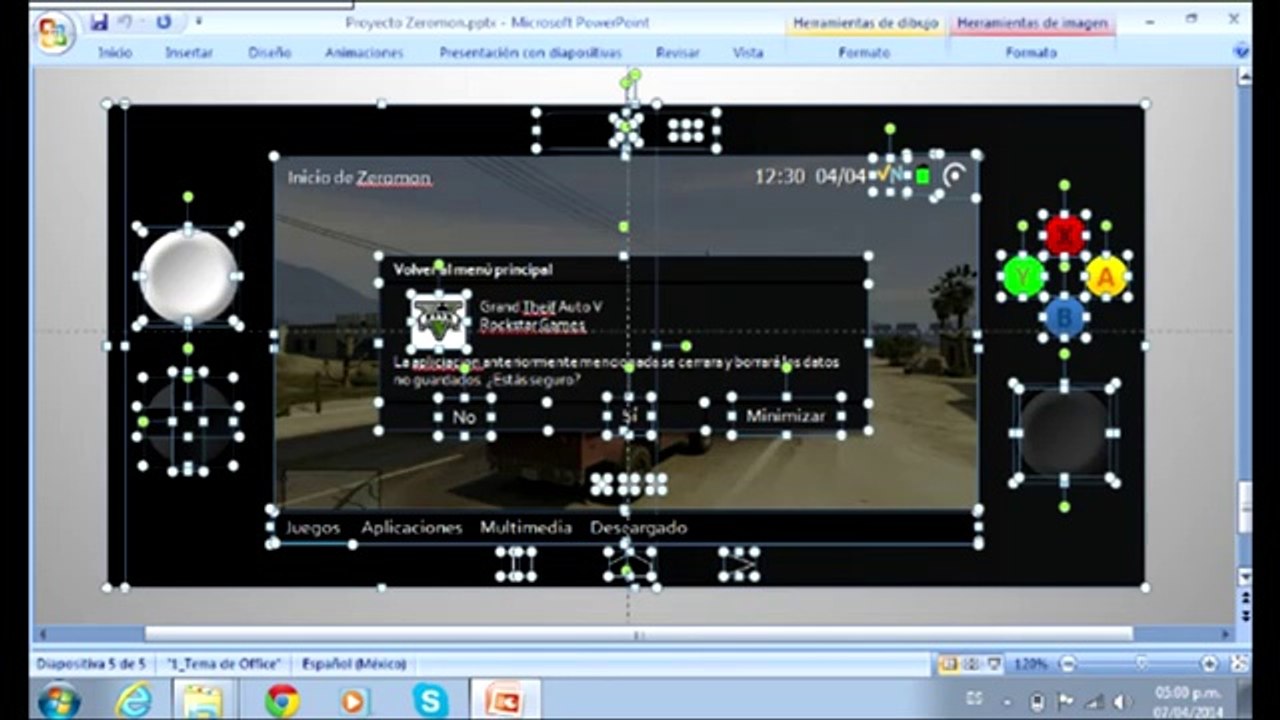The image size is (1280, 720).
Task: Open the Insertar ribbon tab
Action: point(189,53)
